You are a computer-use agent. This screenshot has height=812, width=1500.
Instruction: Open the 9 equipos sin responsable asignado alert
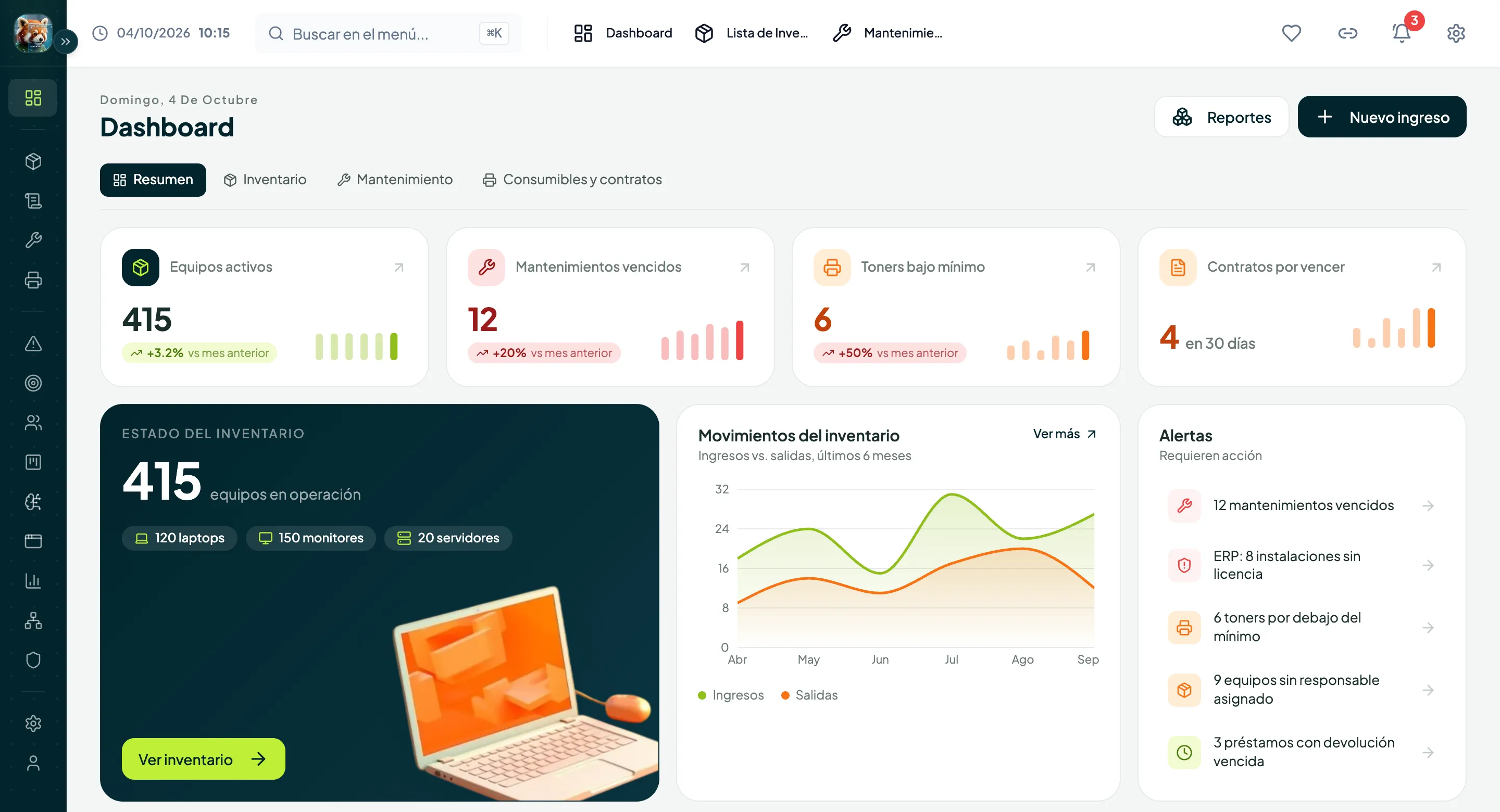click(1302, 690)
